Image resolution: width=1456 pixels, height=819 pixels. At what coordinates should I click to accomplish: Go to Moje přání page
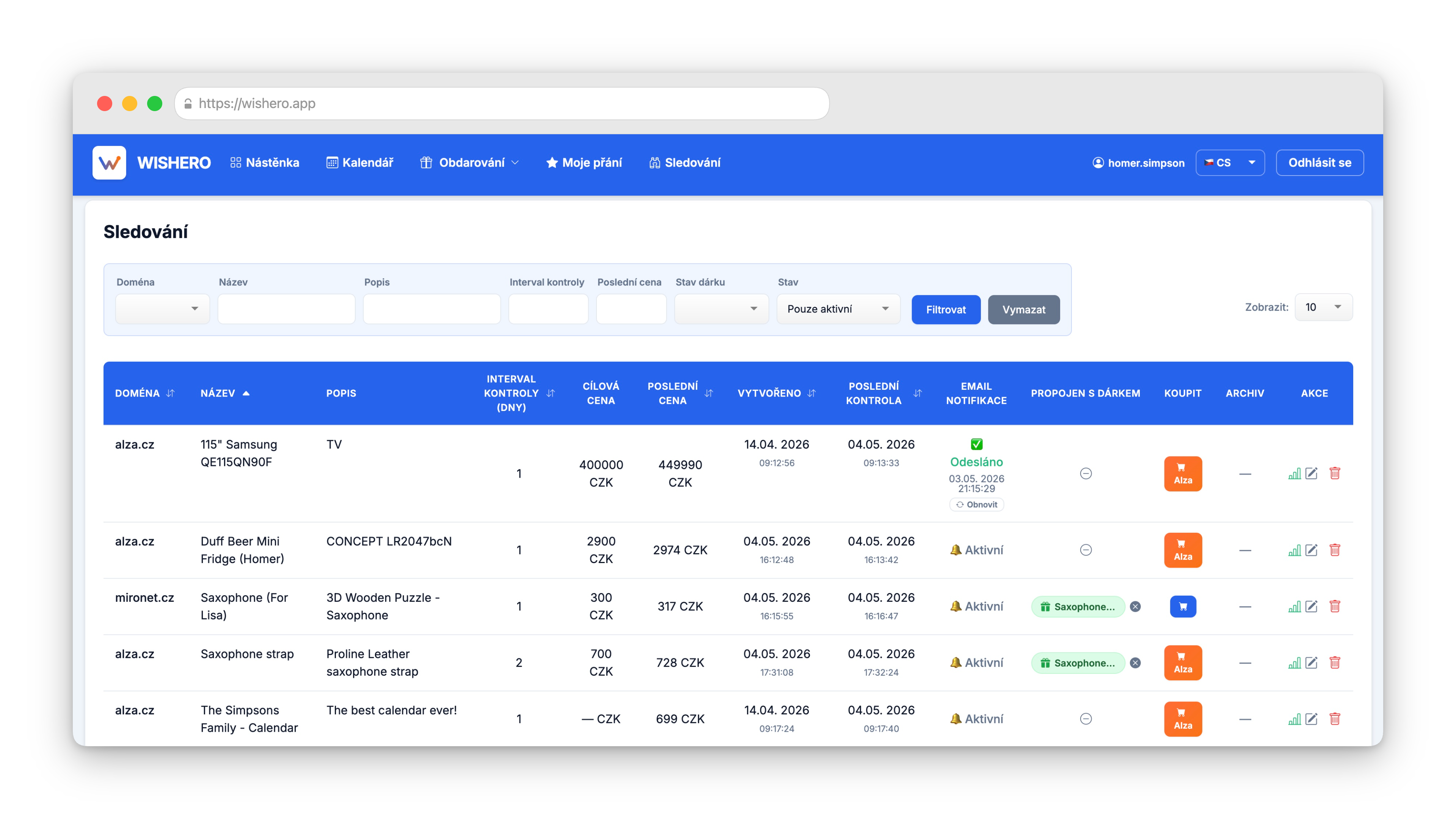coord(584,163)
